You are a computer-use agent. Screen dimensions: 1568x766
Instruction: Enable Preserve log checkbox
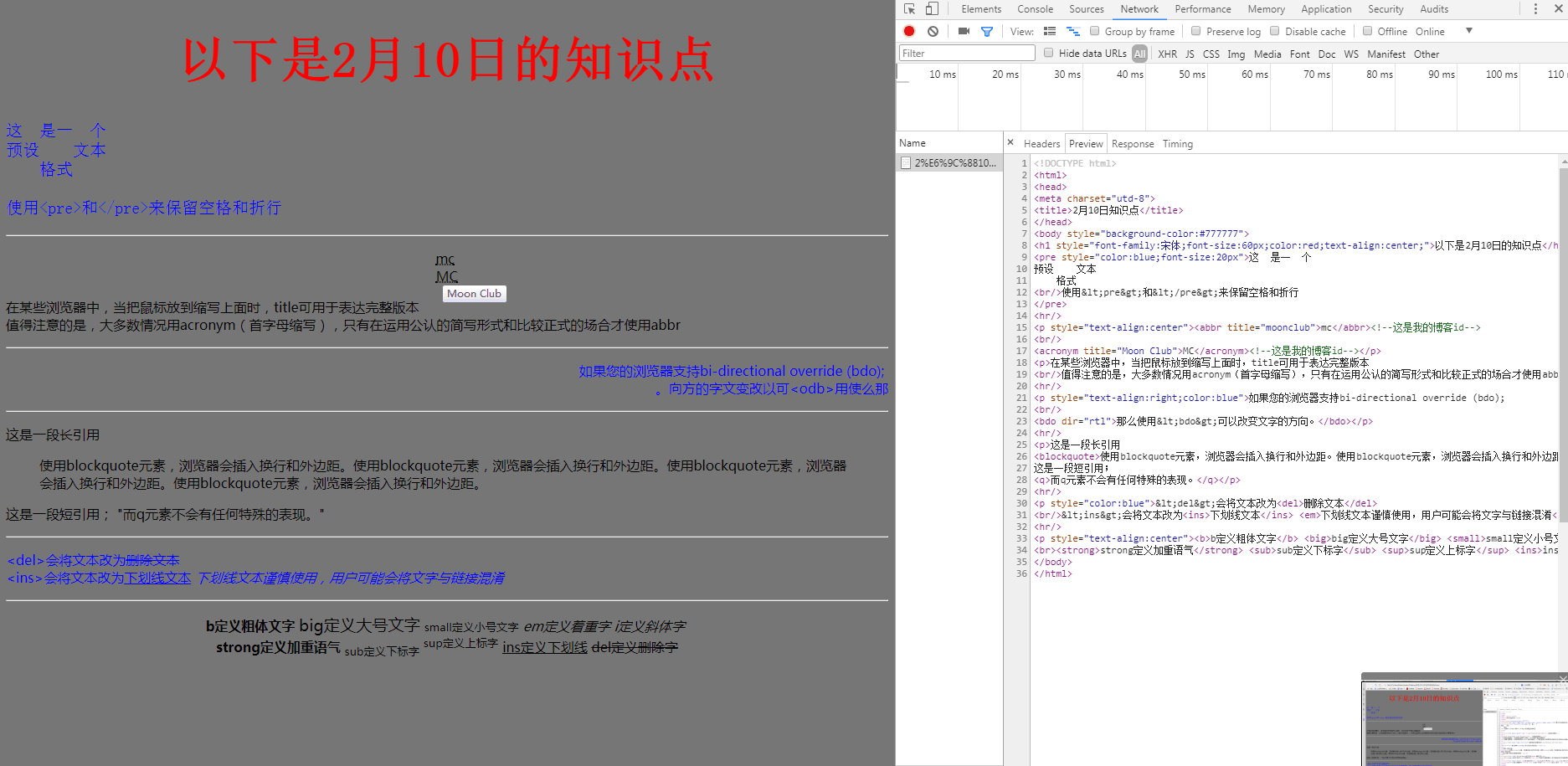click(x=1196, y=31)
